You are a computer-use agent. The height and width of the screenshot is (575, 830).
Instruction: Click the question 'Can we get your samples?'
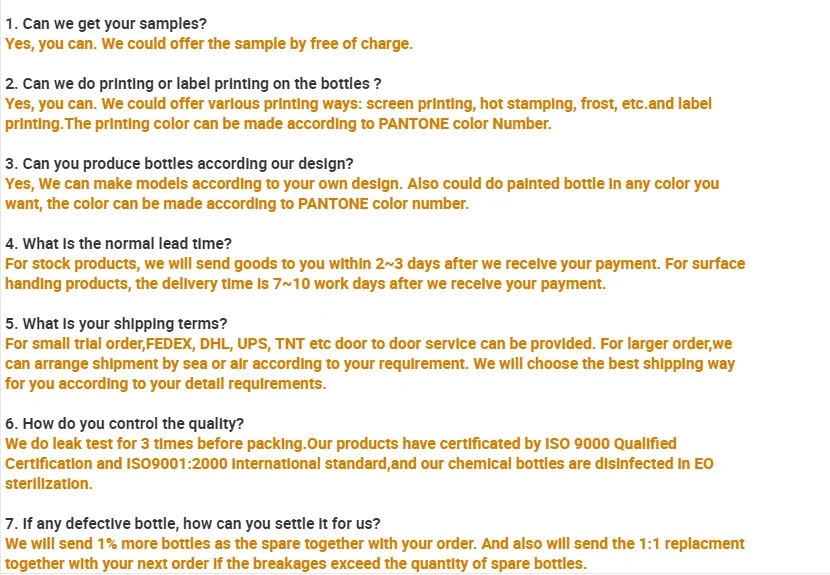tap(107, 24)
